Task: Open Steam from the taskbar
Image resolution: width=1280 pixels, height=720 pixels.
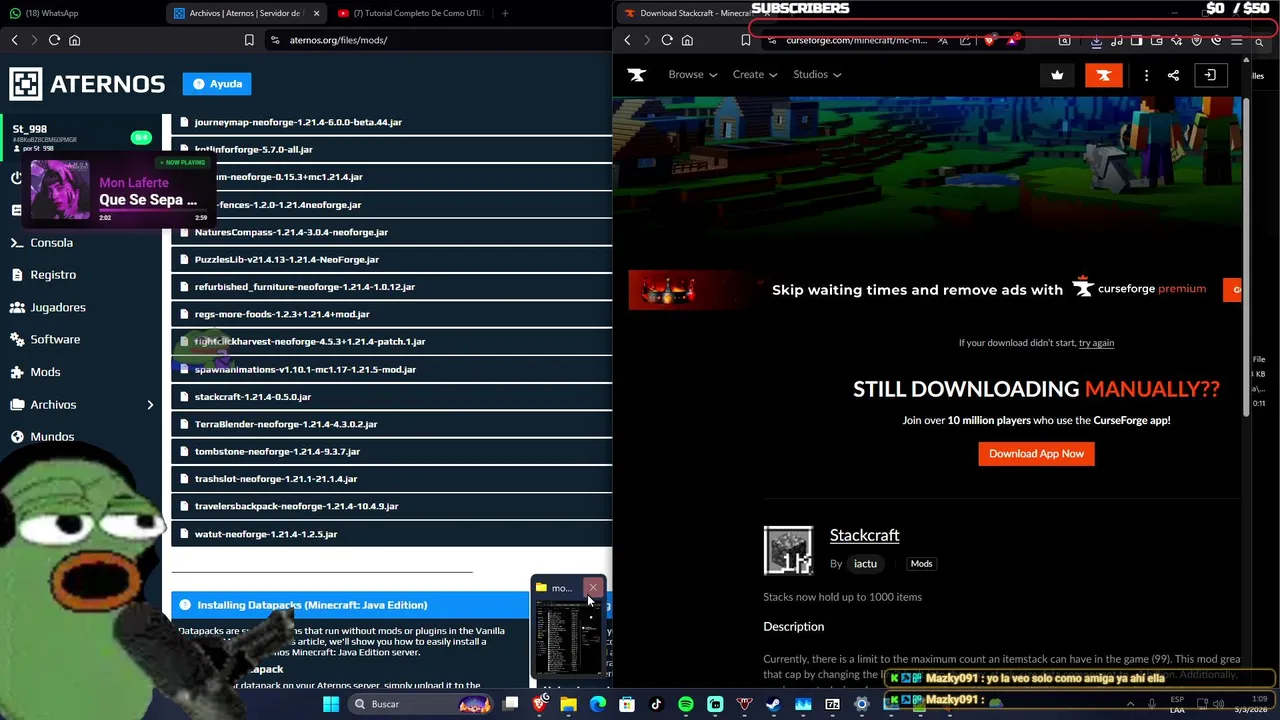Action: 773,704
